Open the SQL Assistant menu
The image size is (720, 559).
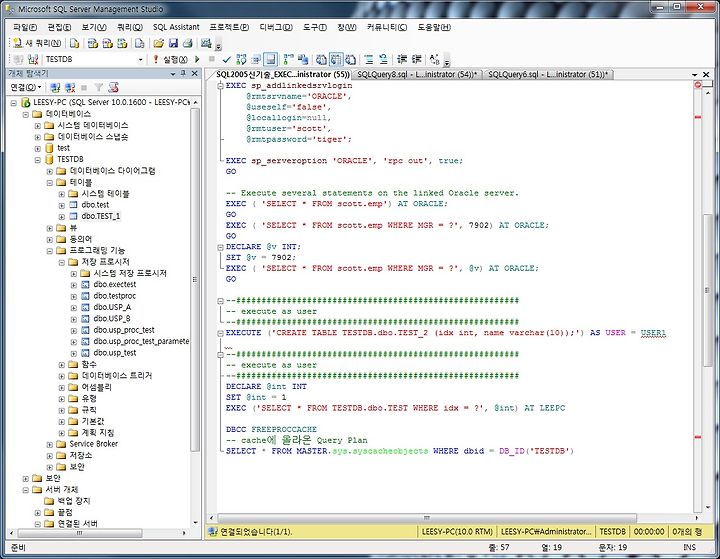click(176, 27)
